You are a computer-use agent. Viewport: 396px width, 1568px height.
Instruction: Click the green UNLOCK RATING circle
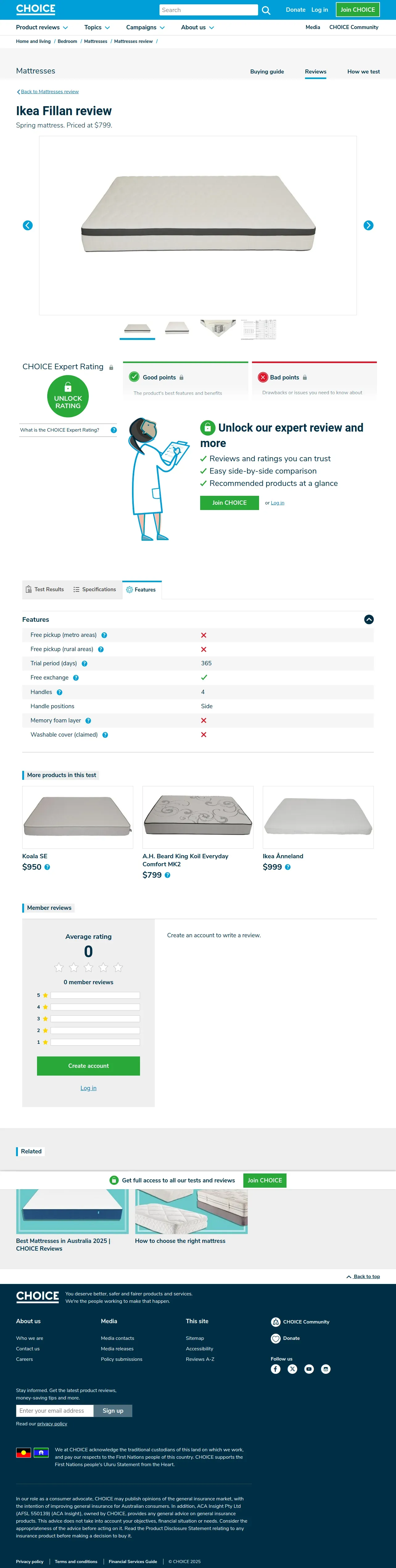point(68,397)
